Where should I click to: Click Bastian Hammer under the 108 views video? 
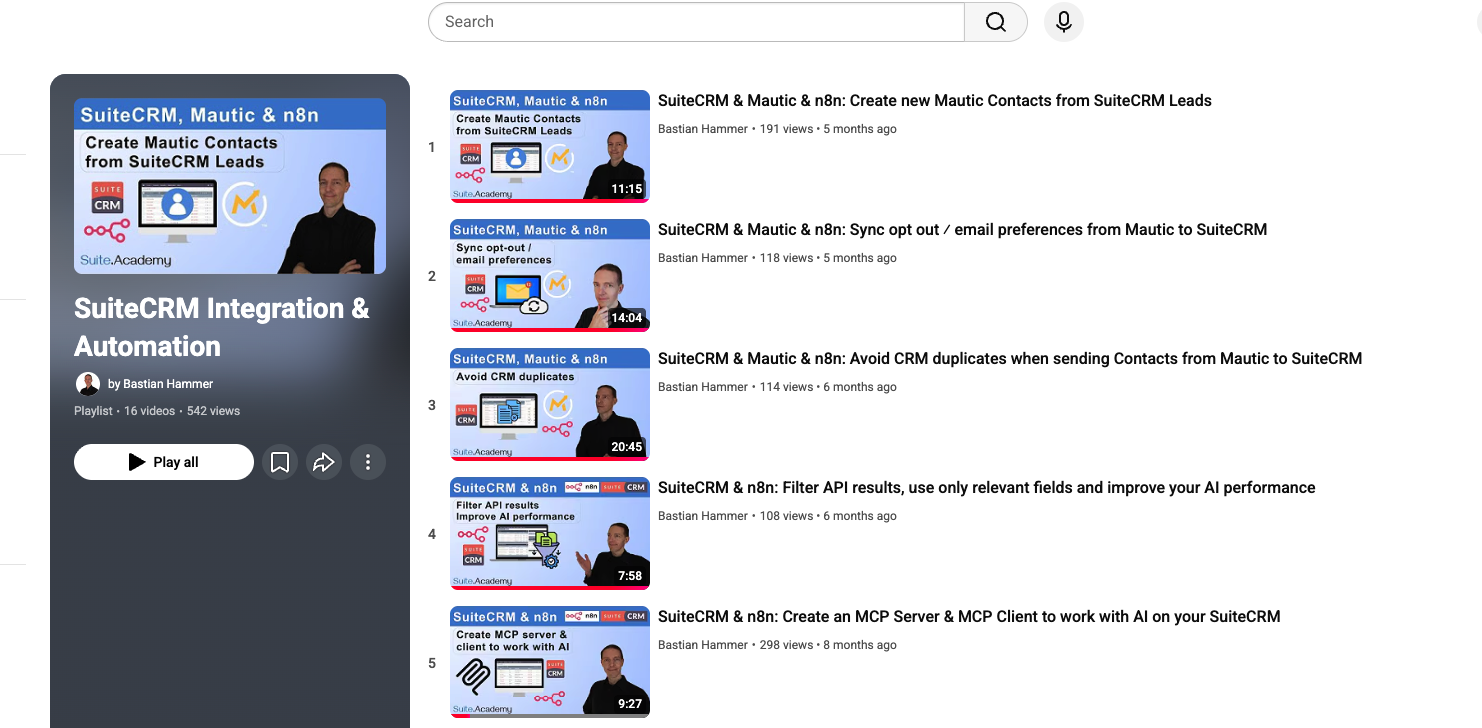coord(703,516)
